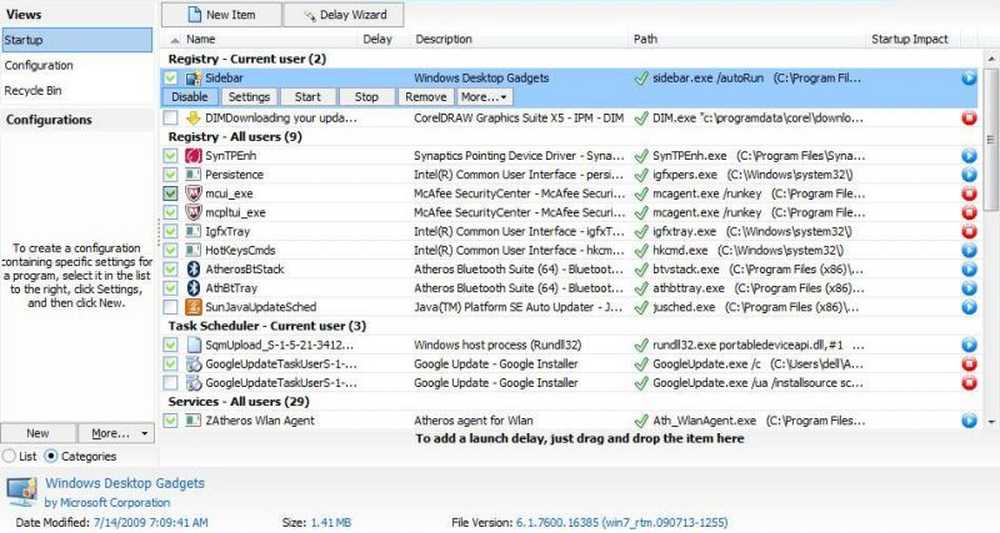Select the unchecked GoogleUpdate /ua task row
This screenshot has width=1000, height=533.
tap(570, 383)
